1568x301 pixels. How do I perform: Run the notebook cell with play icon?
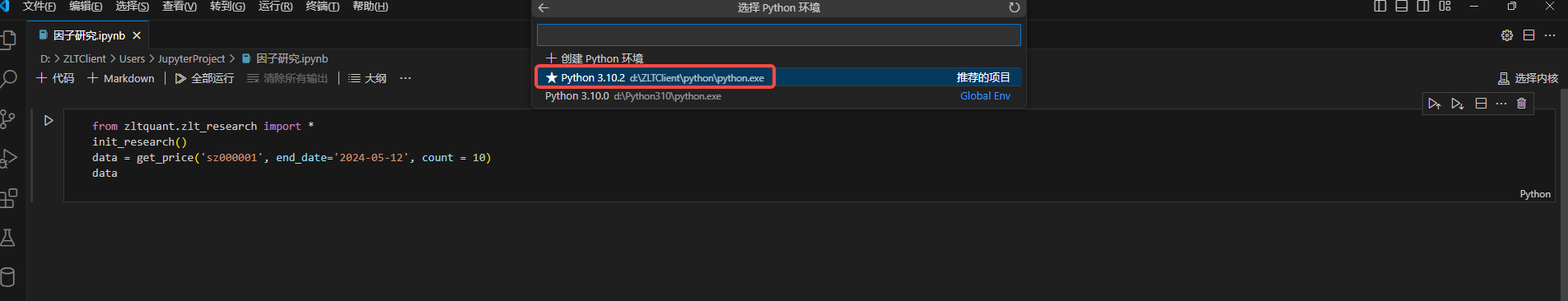(49, 120)
